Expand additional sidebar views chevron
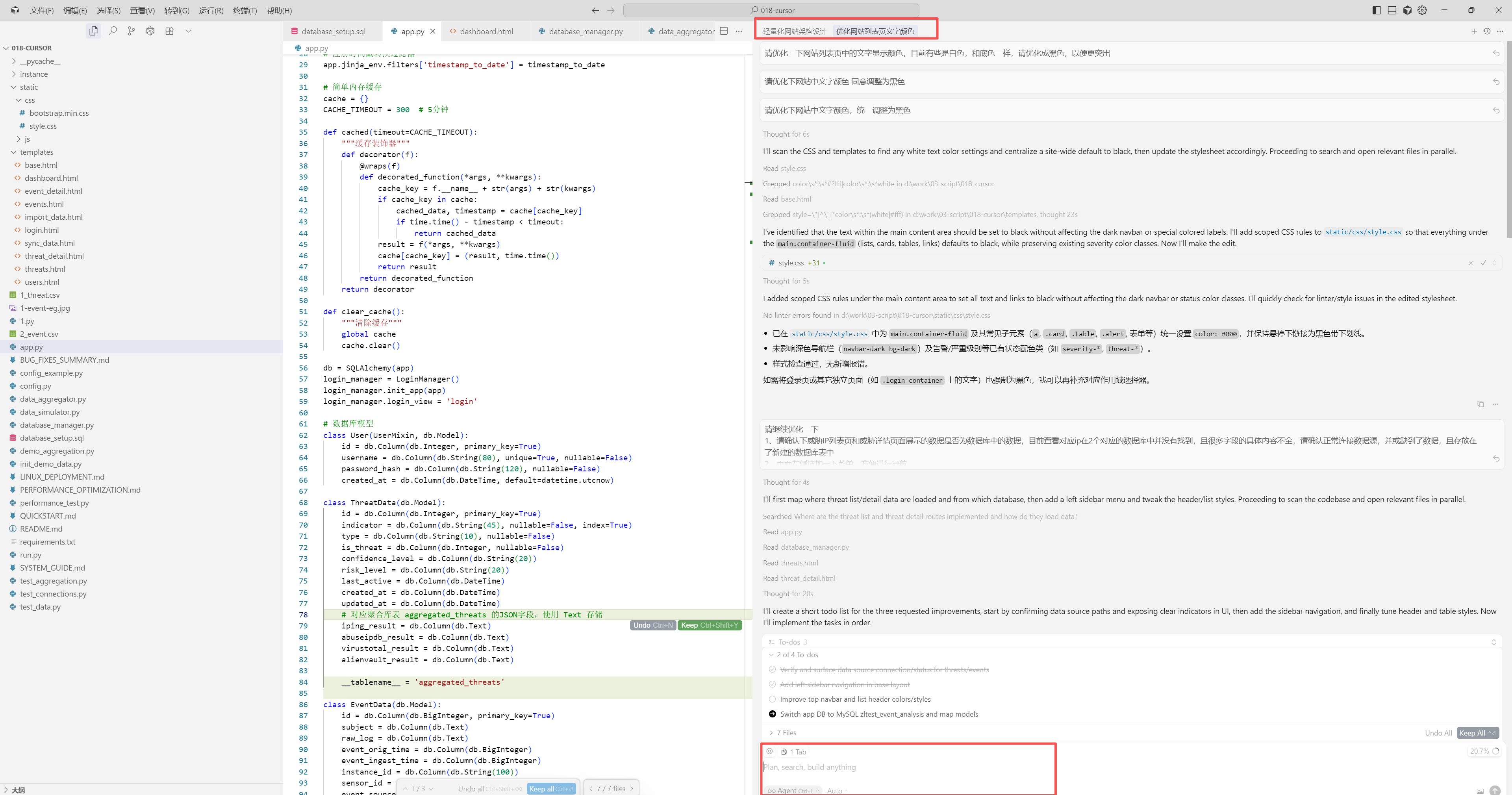 pos(189,31)
